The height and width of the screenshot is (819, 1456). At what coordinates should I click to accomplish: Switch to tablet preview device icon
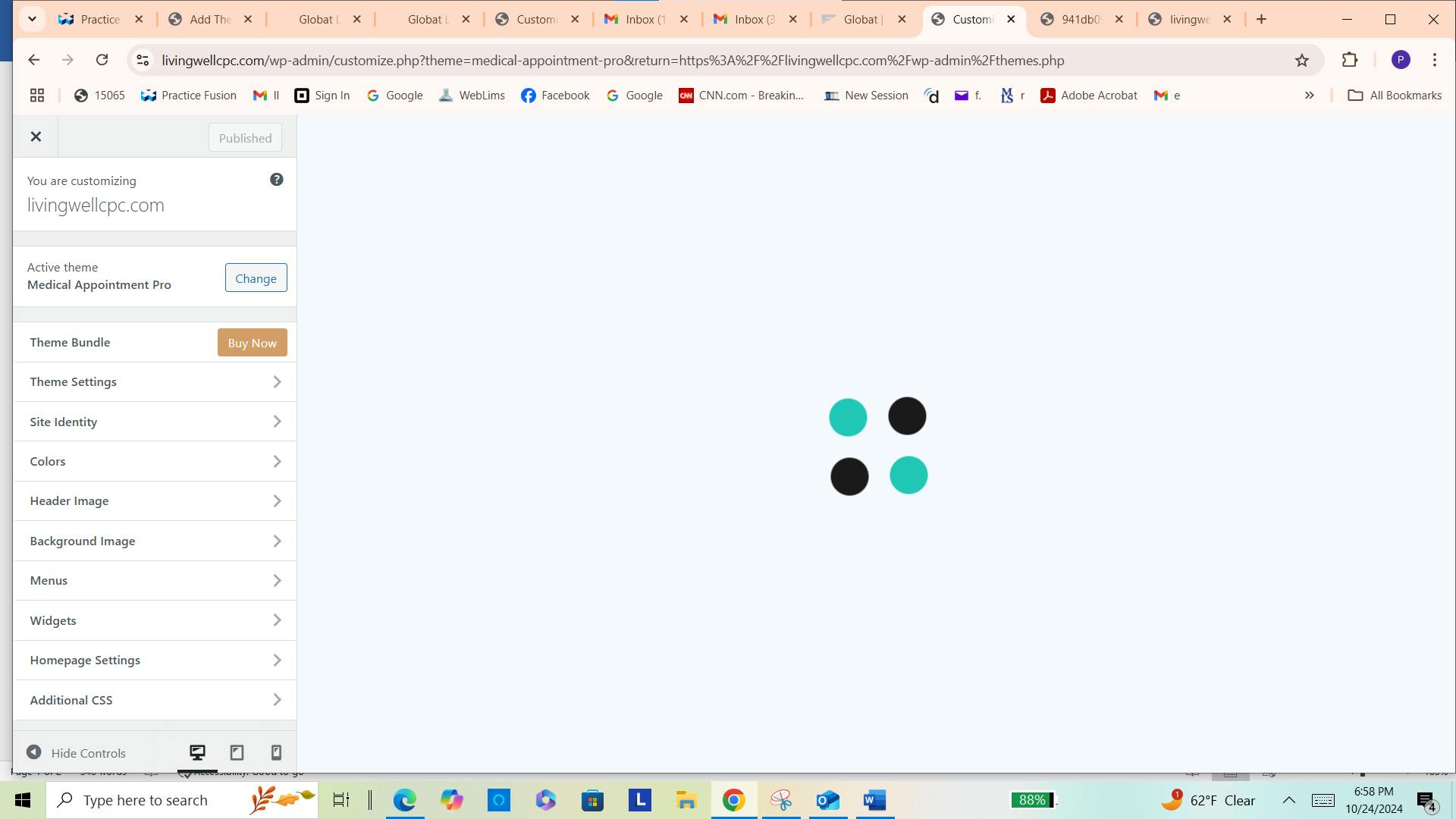(x=237, y=752)
